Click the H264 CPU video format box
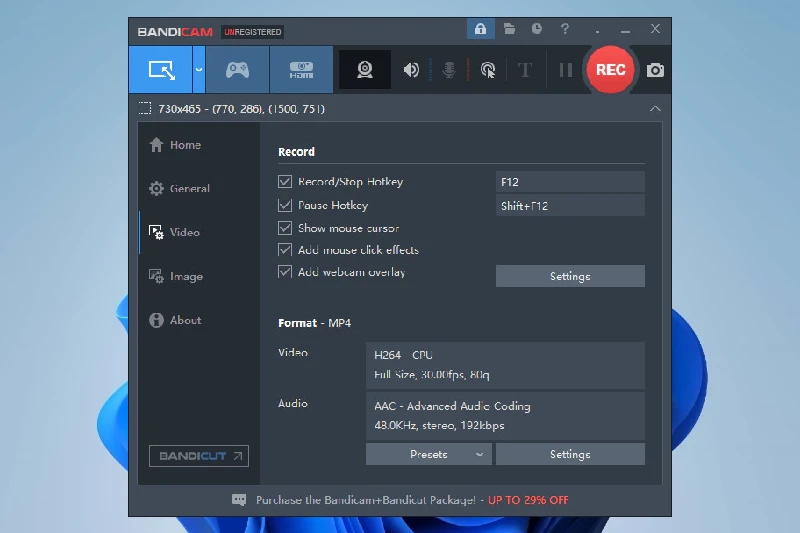Image resolution: width=800 pixels, height=533 pixels. click(505, 365)
